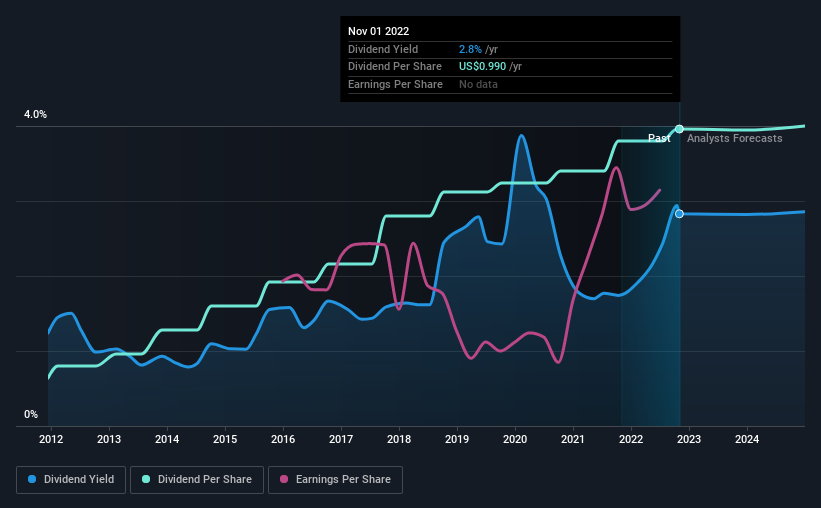Toggle the Earnings Per Share legend button
Image resolution: width=821 pixels, height=508 pixels.
point(335,480)
